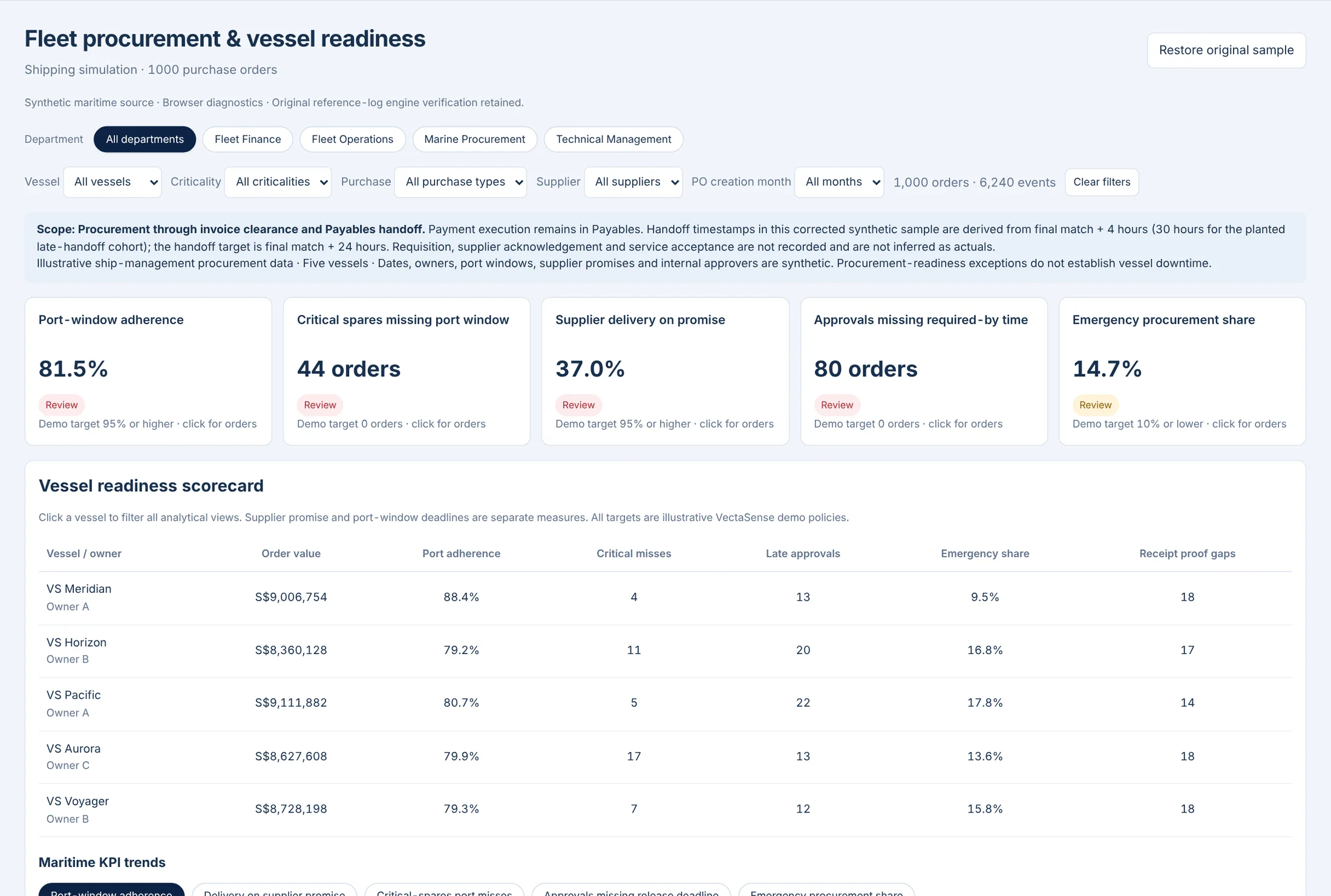
Task: Click the Restore original sample button
Action: [1226, 50]
